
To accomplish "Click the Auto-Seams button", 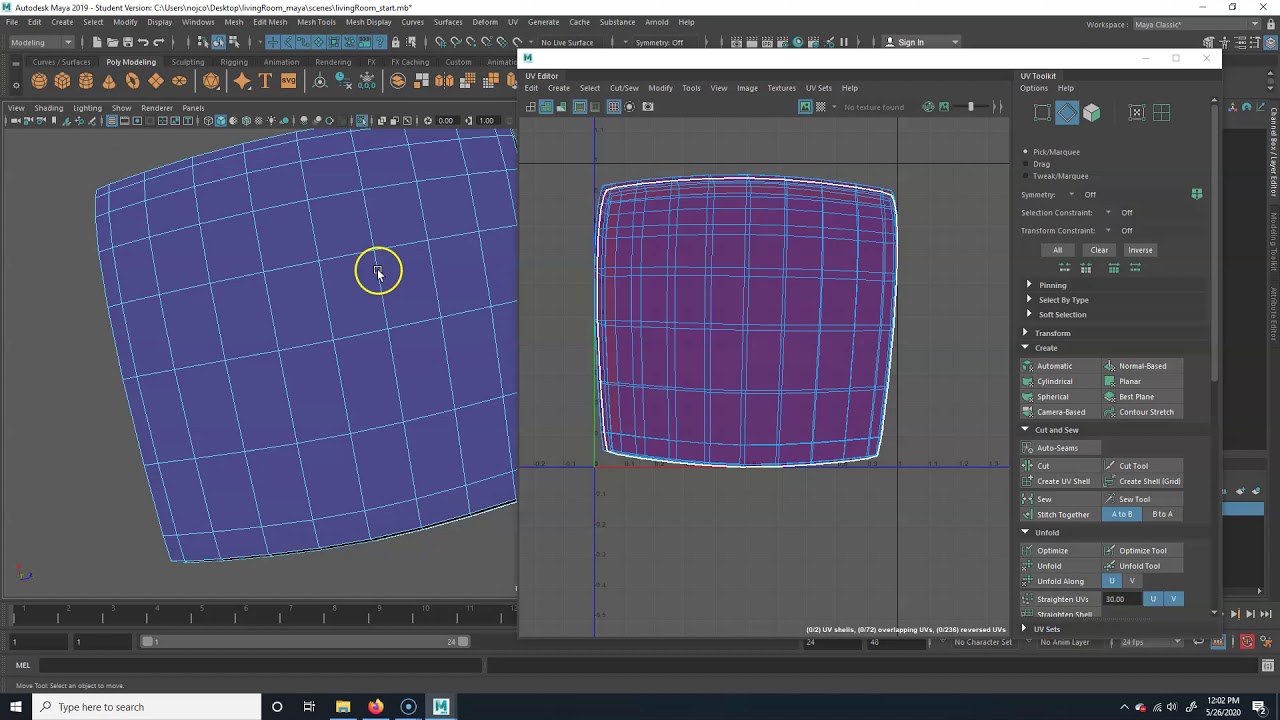I will coord(1062,448).
